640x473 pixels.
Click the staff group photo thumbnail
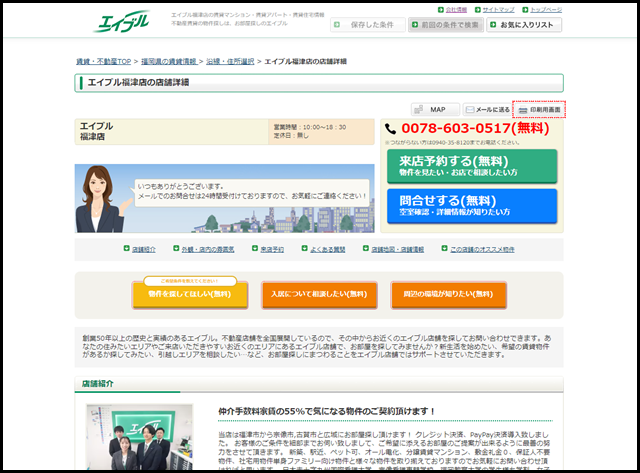click(140, 437)
